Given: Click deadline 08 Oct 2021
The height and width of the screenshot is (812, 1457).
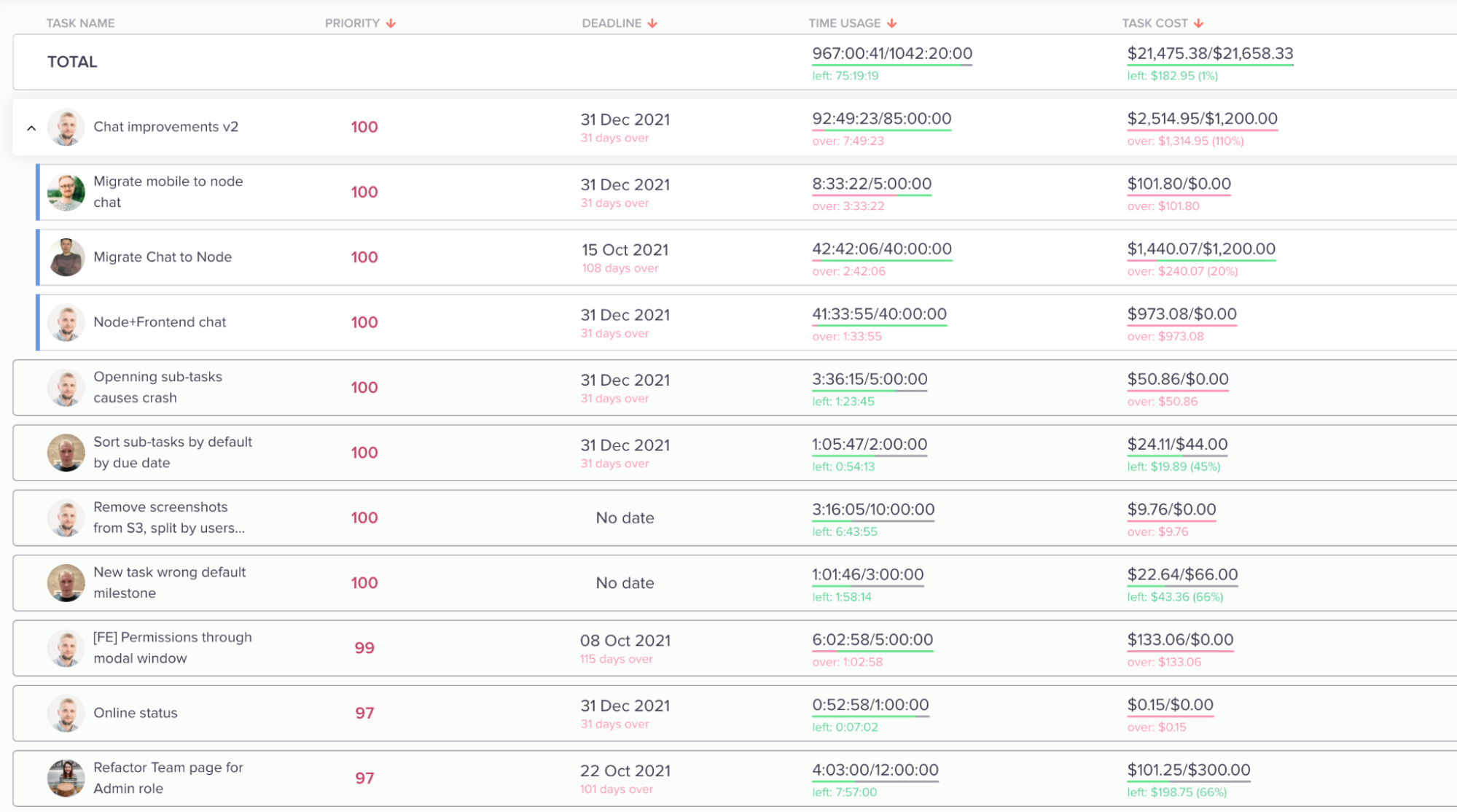Looking at the screenshot, I should pos(625,641).
